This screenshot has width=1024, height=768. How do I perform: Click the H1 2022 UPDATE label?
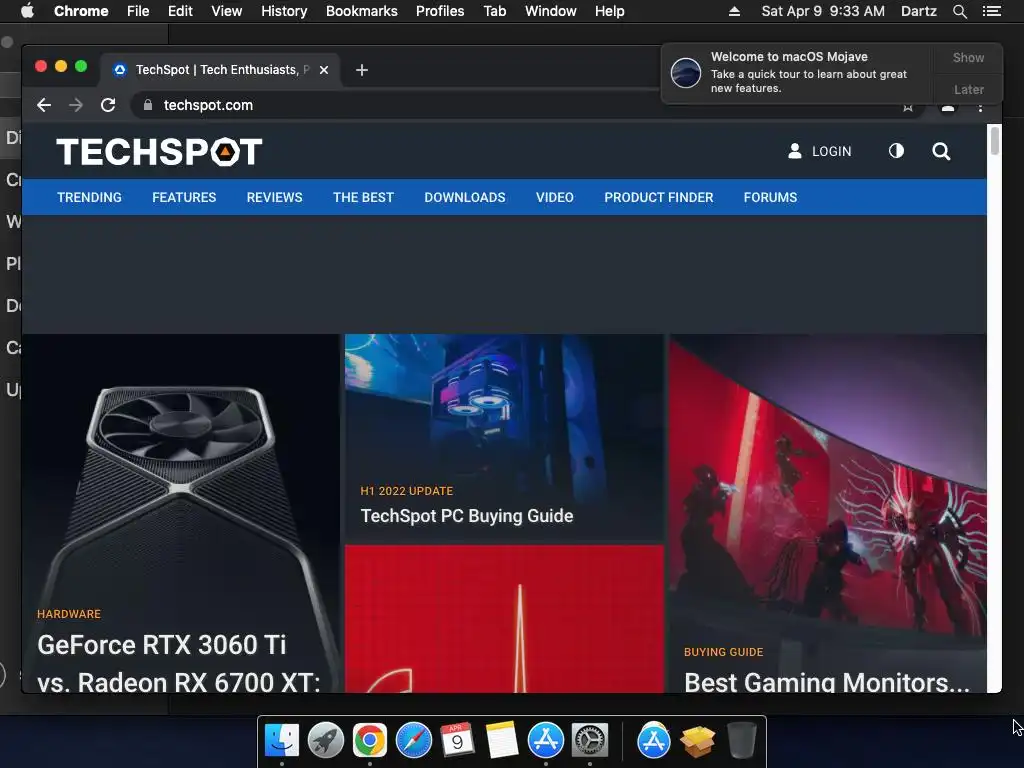pos(406,491)
